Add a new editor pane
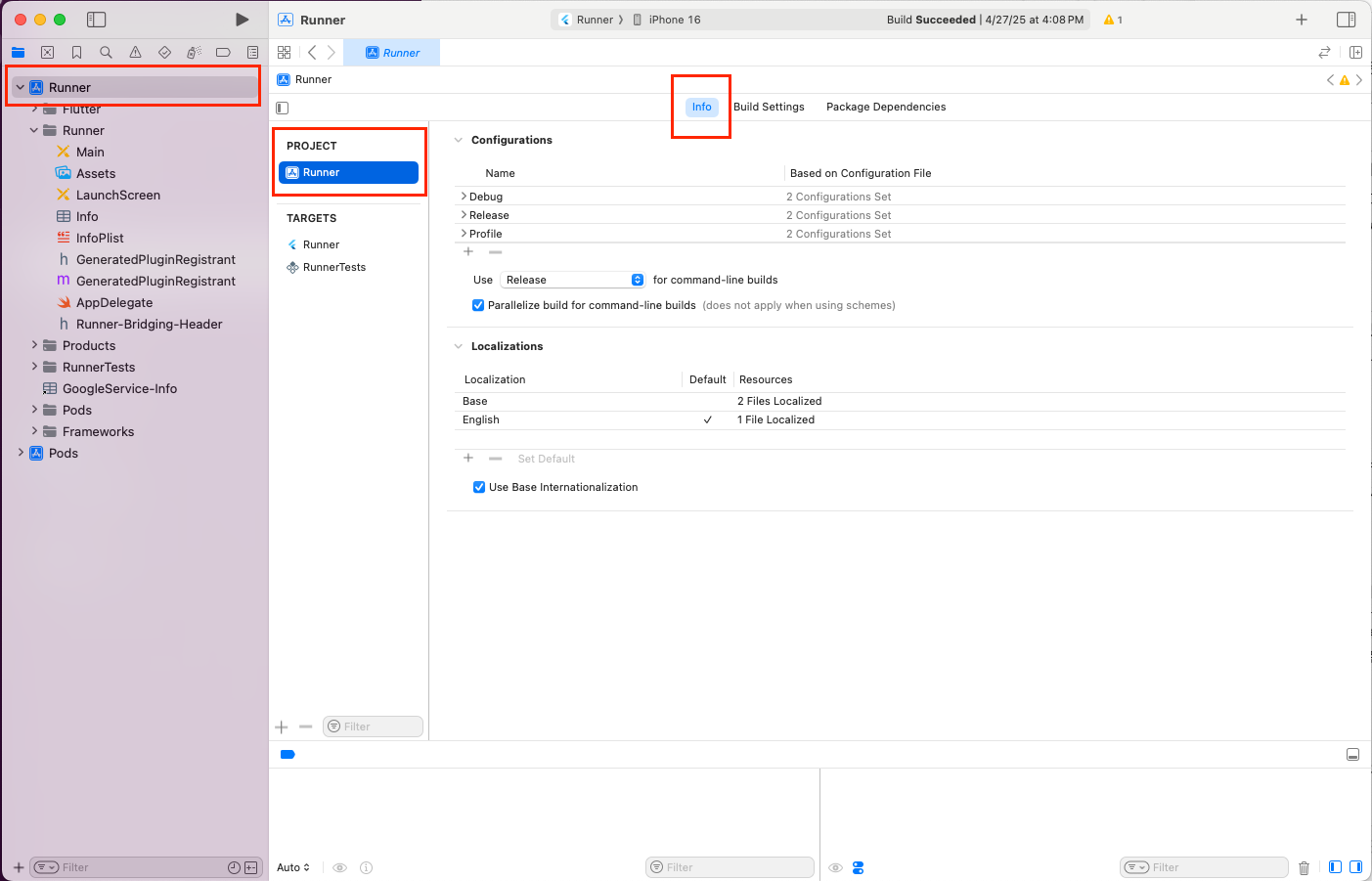 click(1355, 52)
